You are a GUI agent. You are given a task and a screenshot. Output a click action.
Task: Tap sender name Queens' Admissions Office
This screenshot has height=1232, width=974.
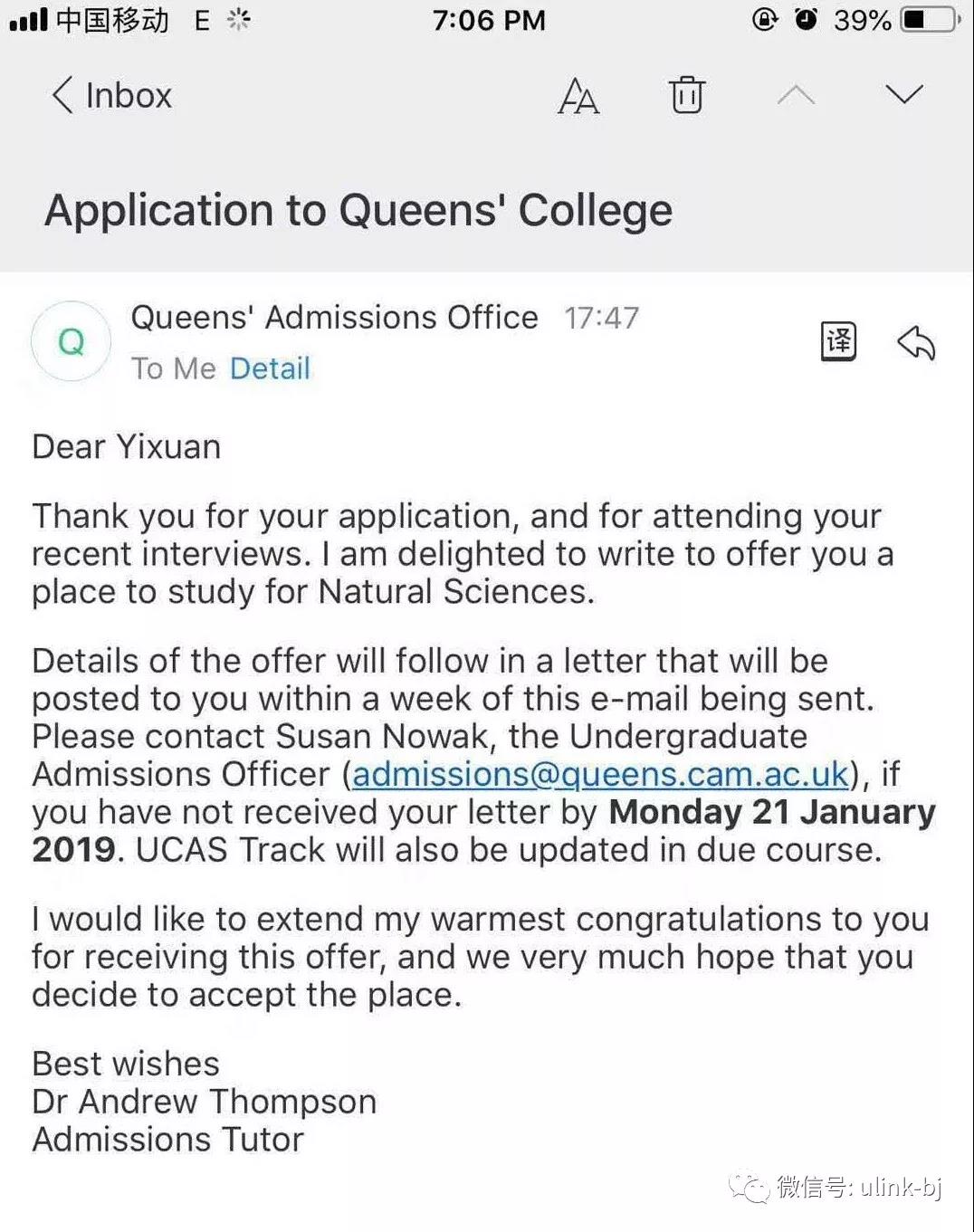[334, 318]
